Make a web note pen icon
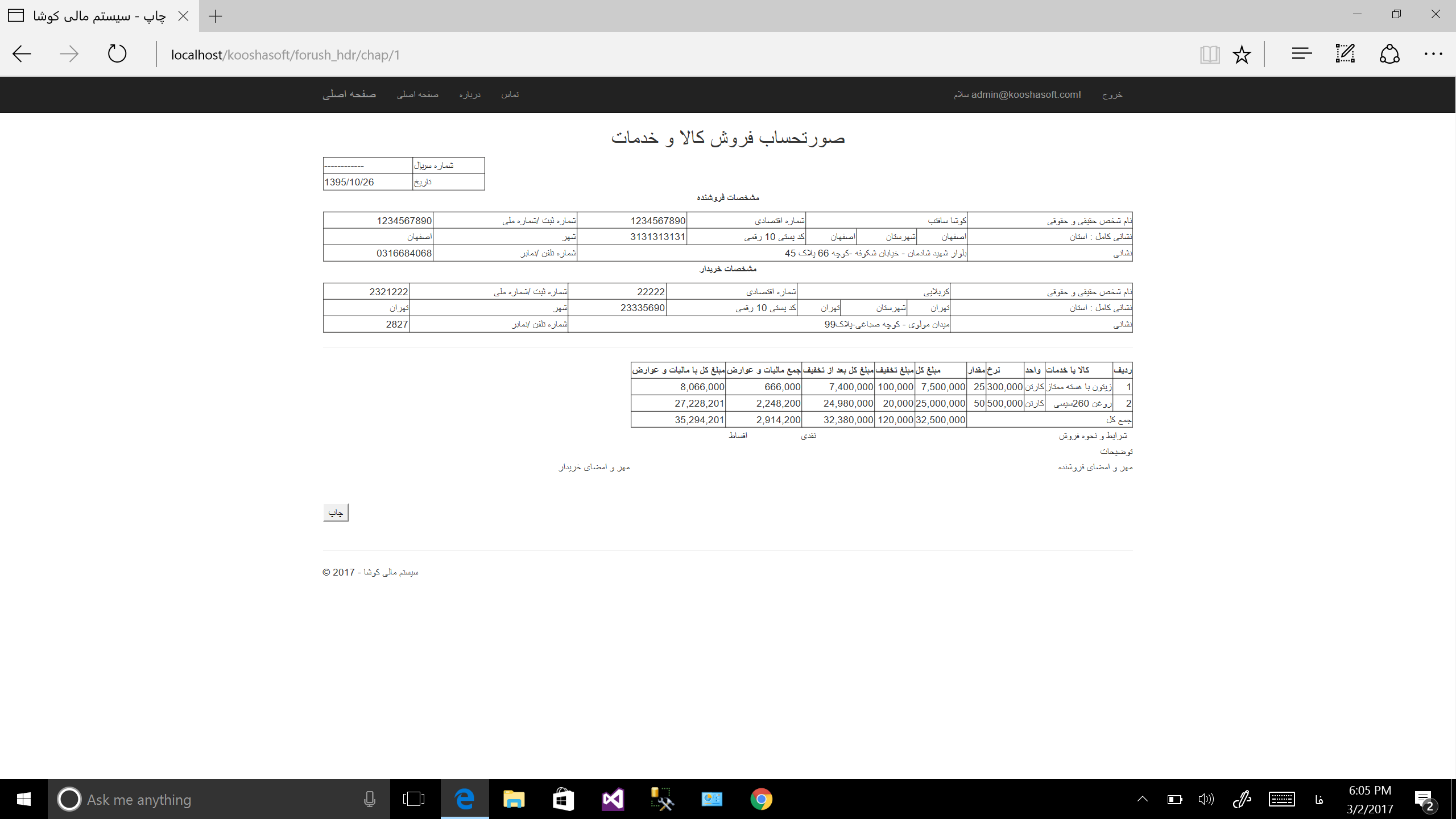1456x819 pixels. tap(1345, 54)
